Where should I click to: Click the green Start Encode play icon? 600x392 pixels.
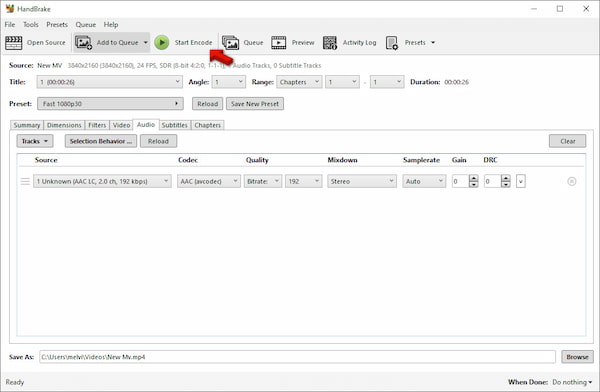[x=161, y=42]
